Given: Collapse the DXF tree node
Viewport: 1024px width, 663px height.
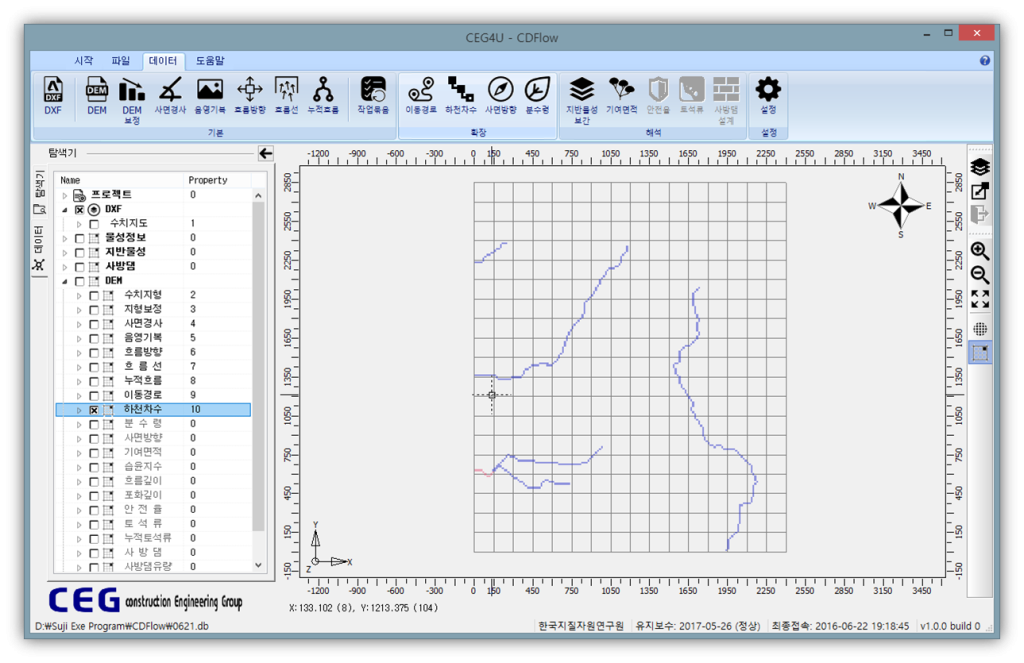Looking at the screenshot, I should click(65, 210).
